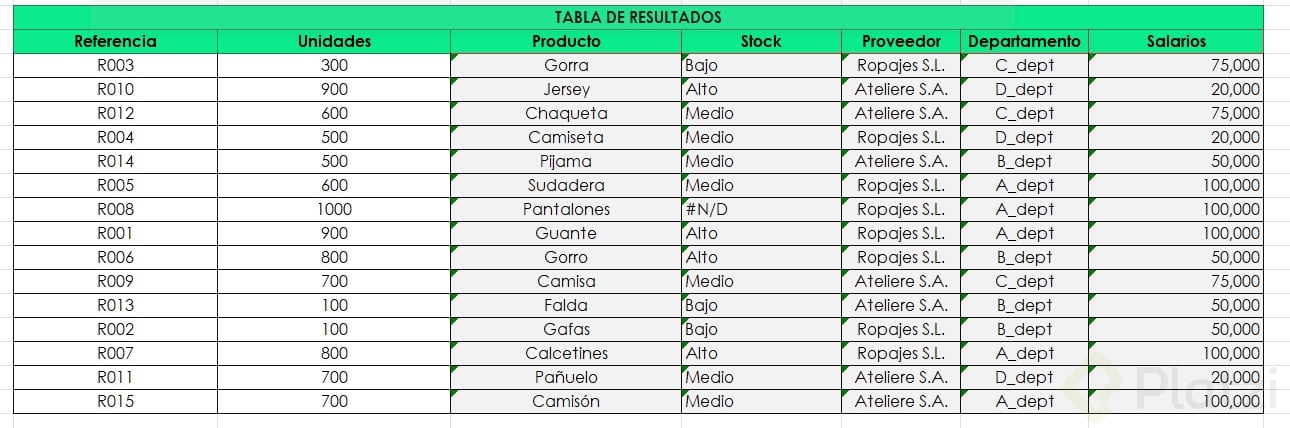Select the Jersey product cell
This screenshot has width=1290, height=428.
pyautogui.click(x=566, y=90)
